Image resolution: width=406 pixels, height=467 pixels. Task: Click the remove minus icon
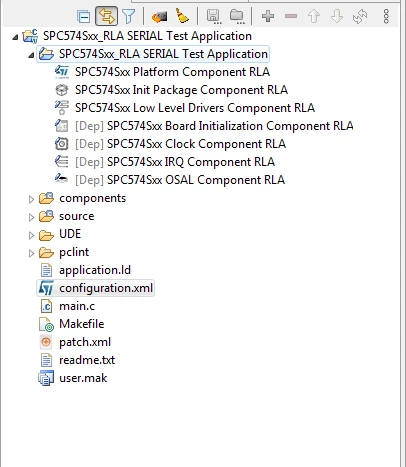[291, 16]
